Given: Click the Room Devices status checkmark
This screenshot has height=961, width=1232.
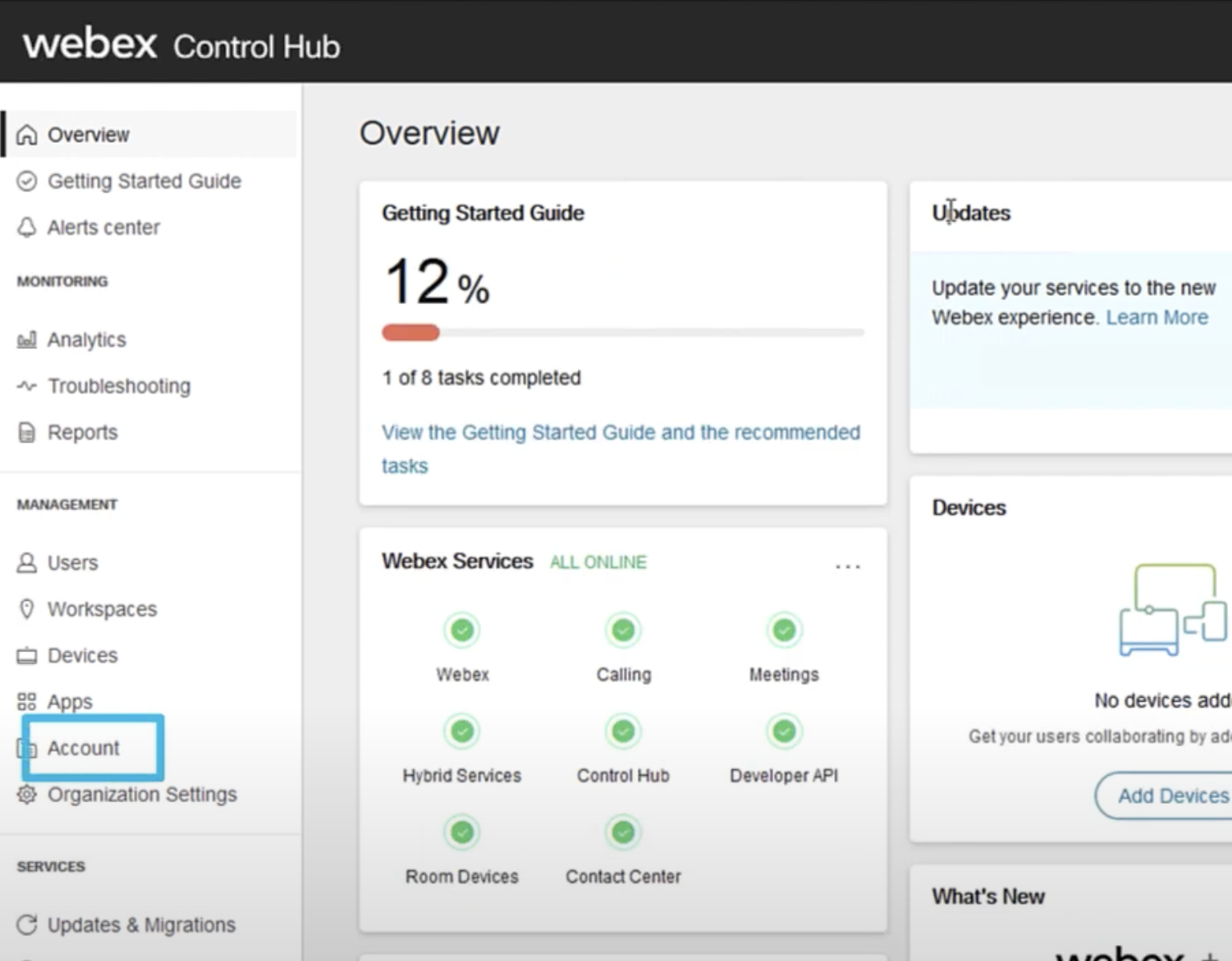Looking at the screenshot, I should point(462,833).
